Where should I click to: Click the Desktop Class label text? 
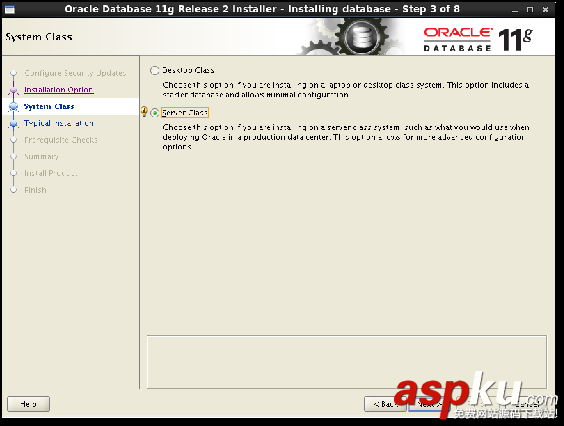tap(188, 70)
